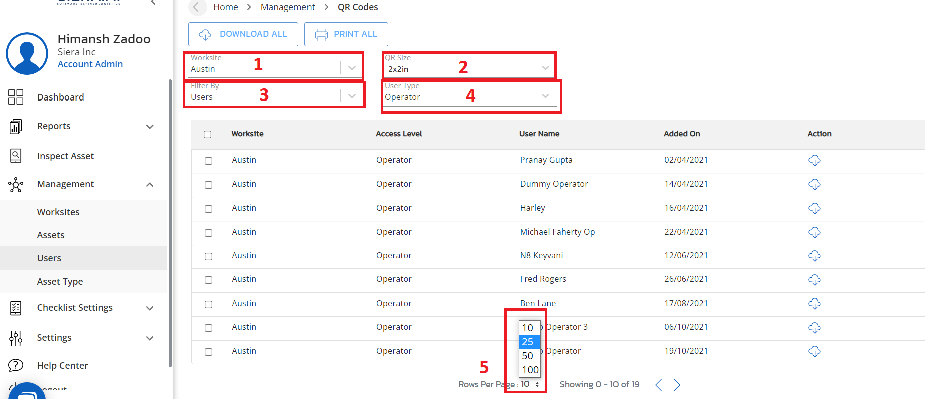Expand the Checklist Settings menu

pyautogui.click(x=150, y=308)
